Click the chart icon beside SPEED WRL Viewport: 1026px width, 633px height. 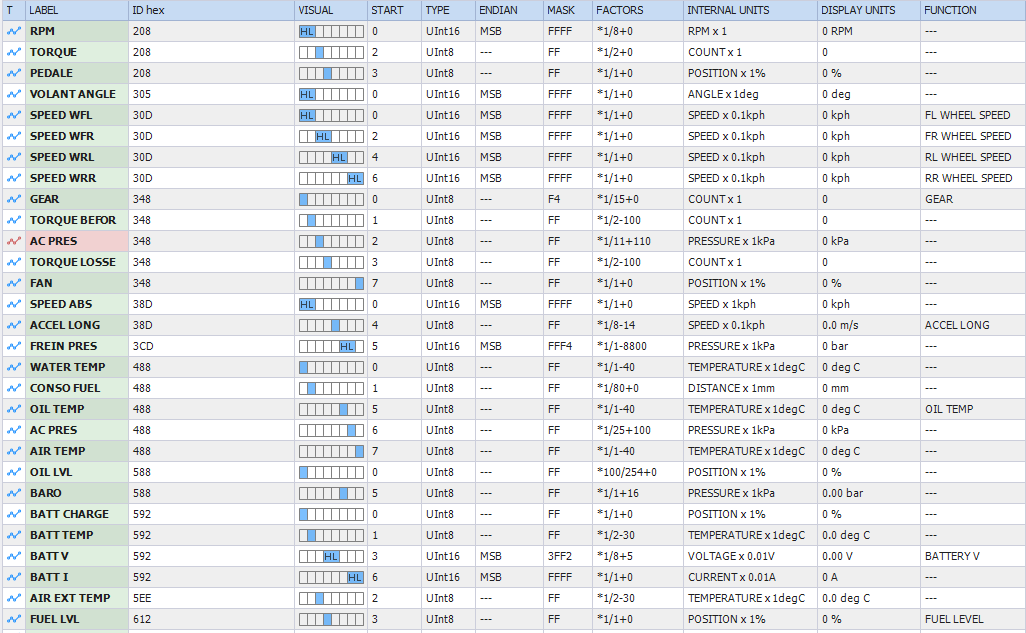tap(14, 156)
